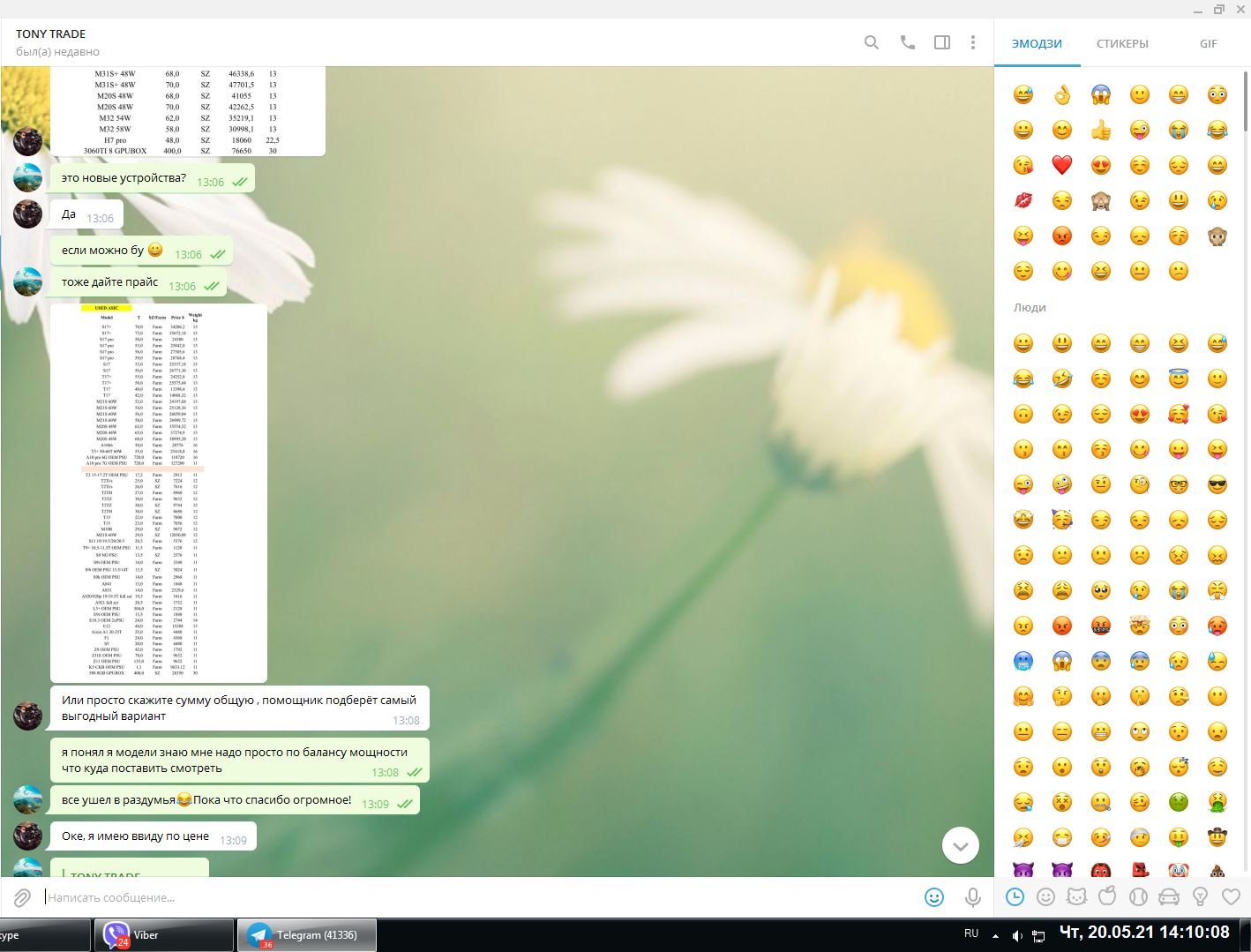Open the heart symbols emoji category
1251x952 pixels.
(1231, 897)
